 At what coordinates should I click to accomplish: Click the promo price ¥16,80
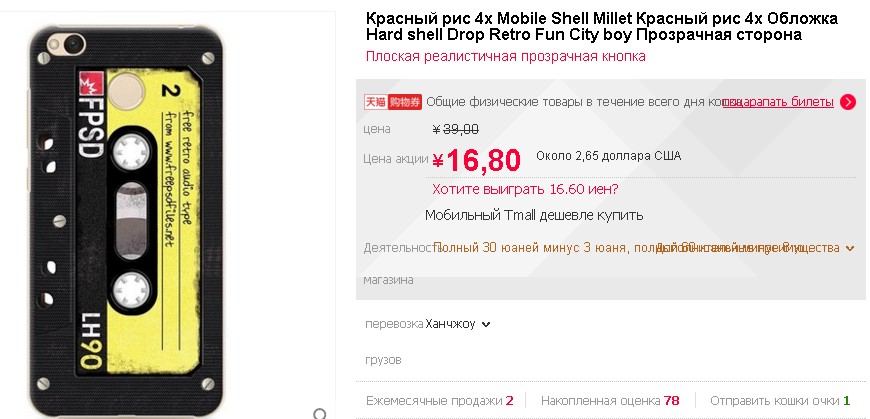(x=478, y=159)
